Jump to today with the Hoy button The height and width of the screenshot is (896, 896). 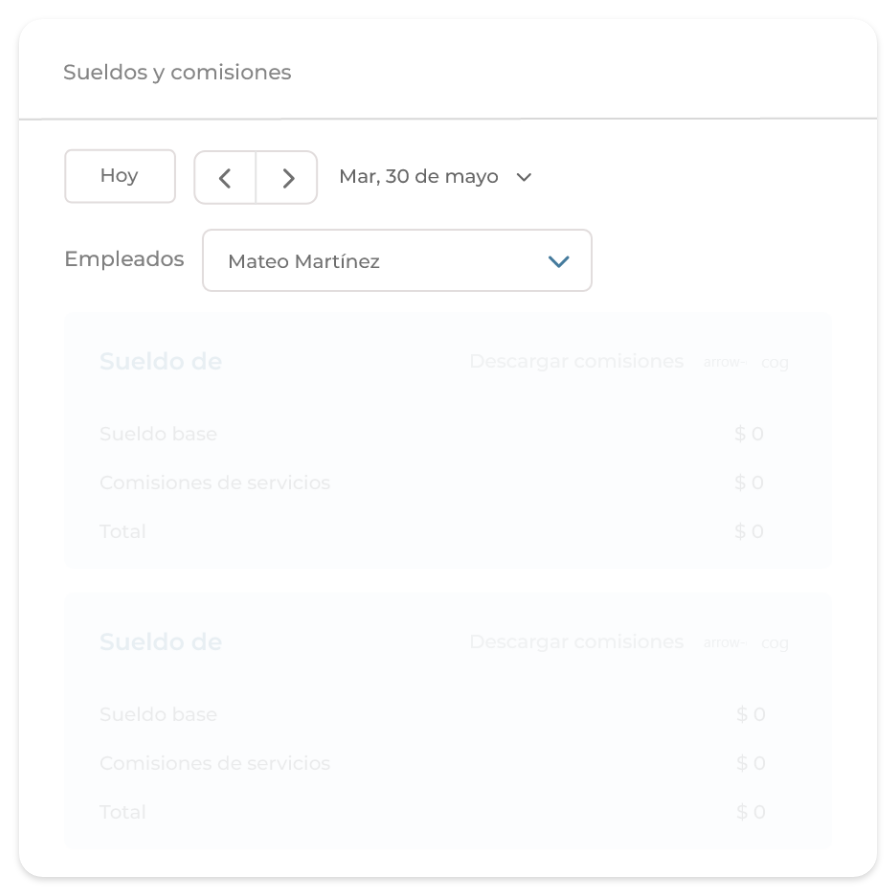click(x=119, y=176)
